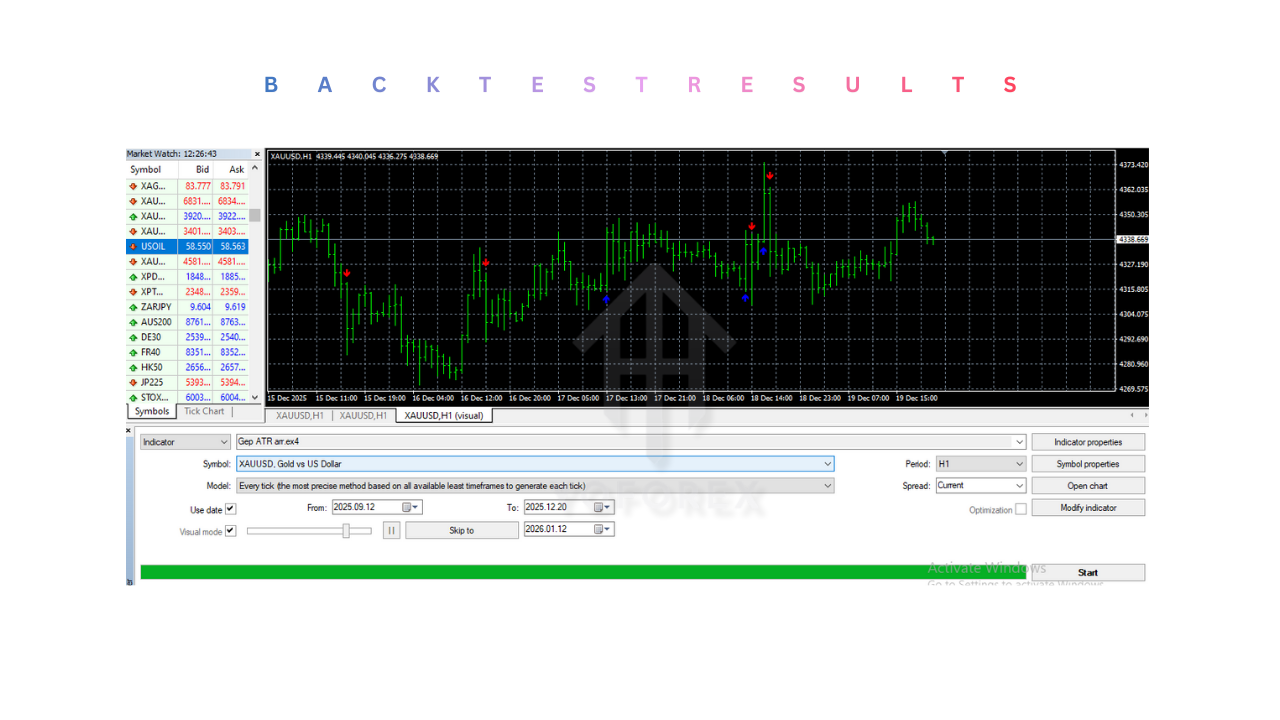The height and width of the screenshot is (720, 1280).
Task: Toggle the Use date checkbox
Action: click(233, 508)
